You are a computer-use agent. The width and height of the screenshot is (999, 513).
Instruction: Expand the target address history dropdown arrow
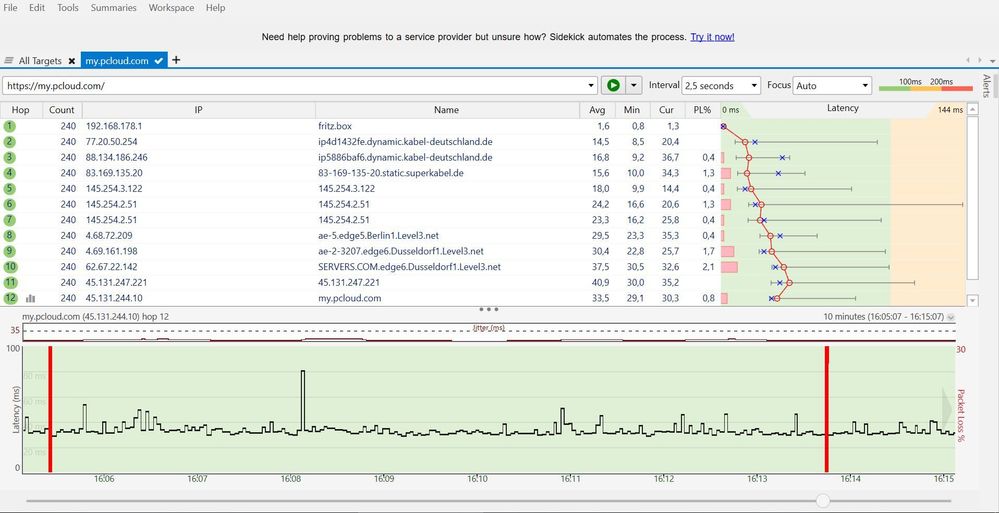tap(592, 85)
